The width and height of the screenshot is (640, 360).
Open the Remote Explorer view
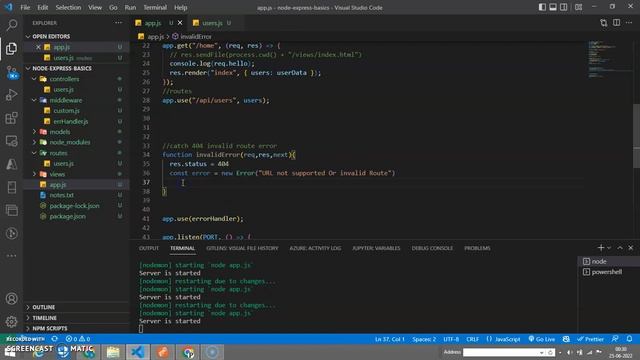(x=11, y=141)
